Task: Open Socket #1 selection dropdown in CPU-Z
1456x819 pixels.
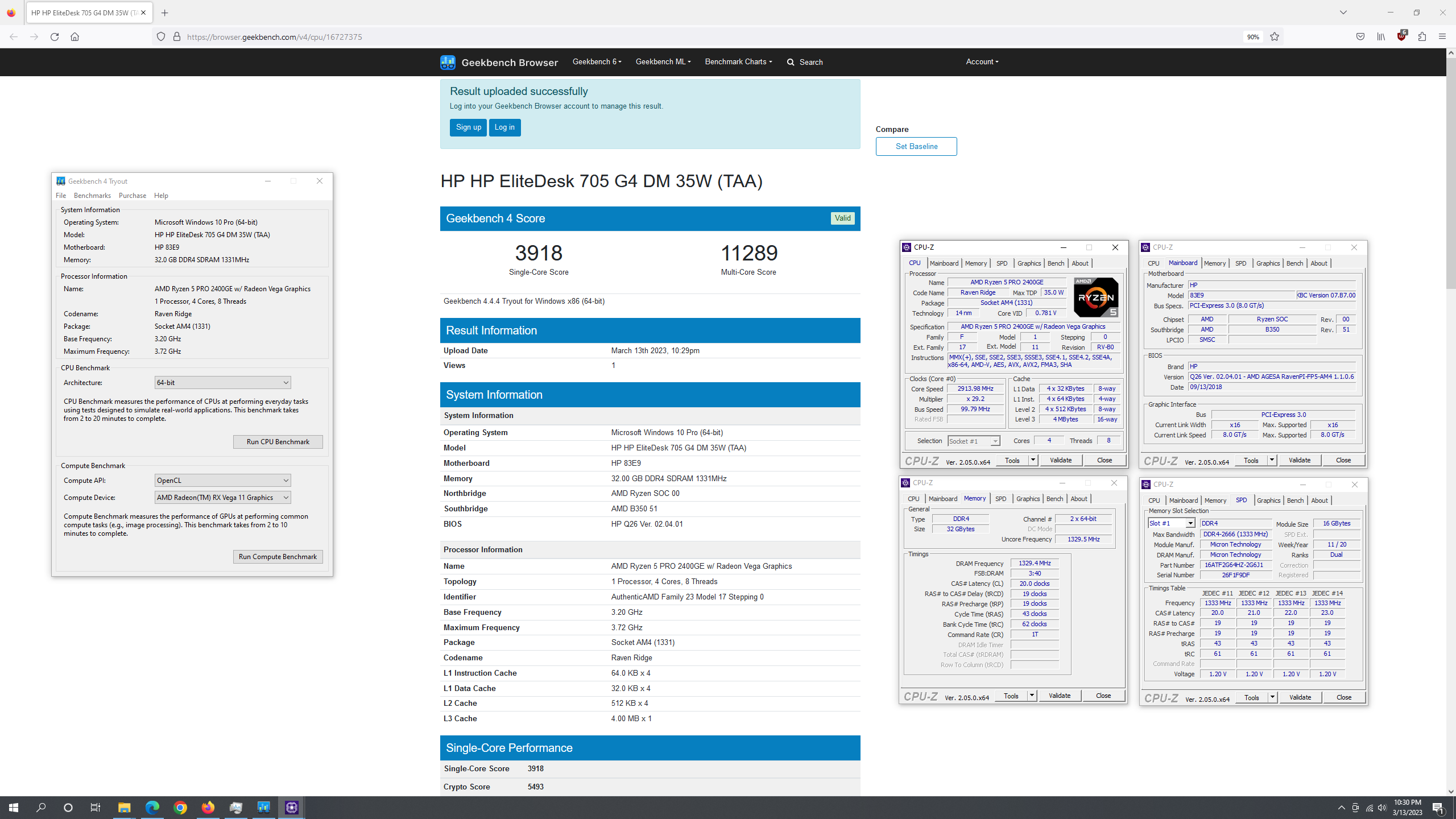Action: click(974, 441)
